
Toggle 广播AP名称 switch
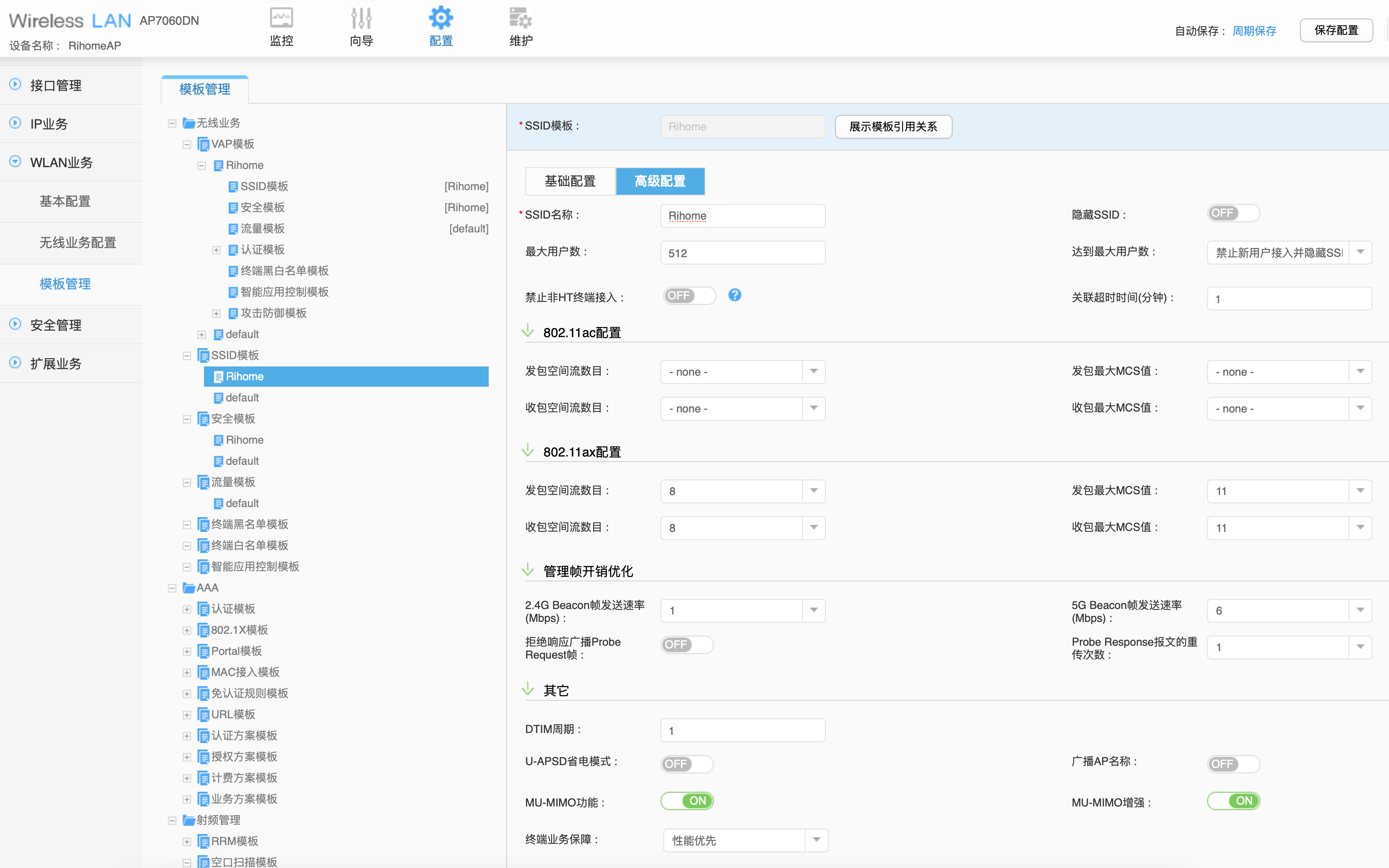tap(1233, 764)
